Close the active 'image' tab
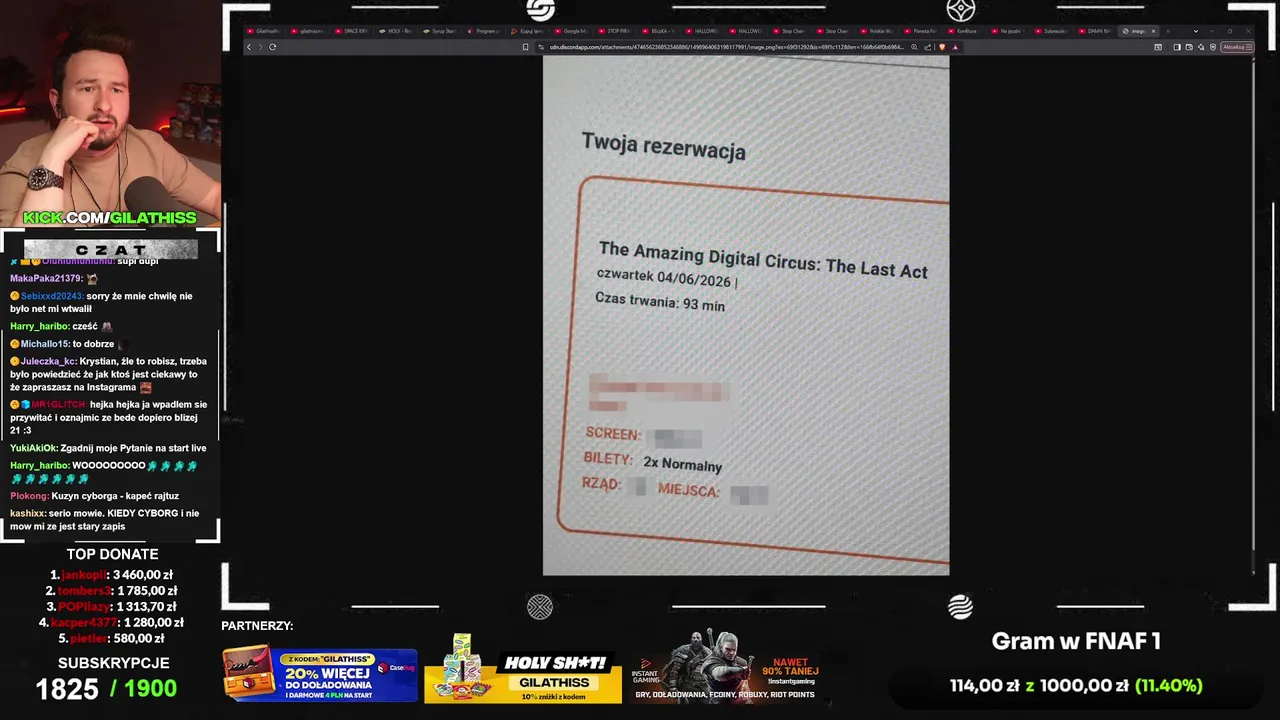The width and height of the screenshot is (1280, 720). 1153,31
